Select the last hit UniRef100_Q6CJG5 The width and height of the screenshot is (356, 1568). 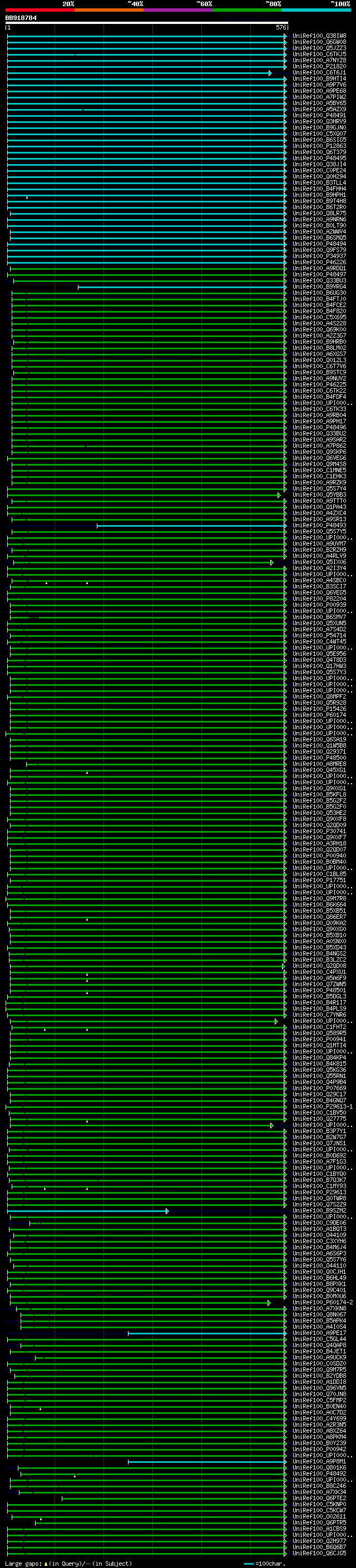[x=319, y=1554]
